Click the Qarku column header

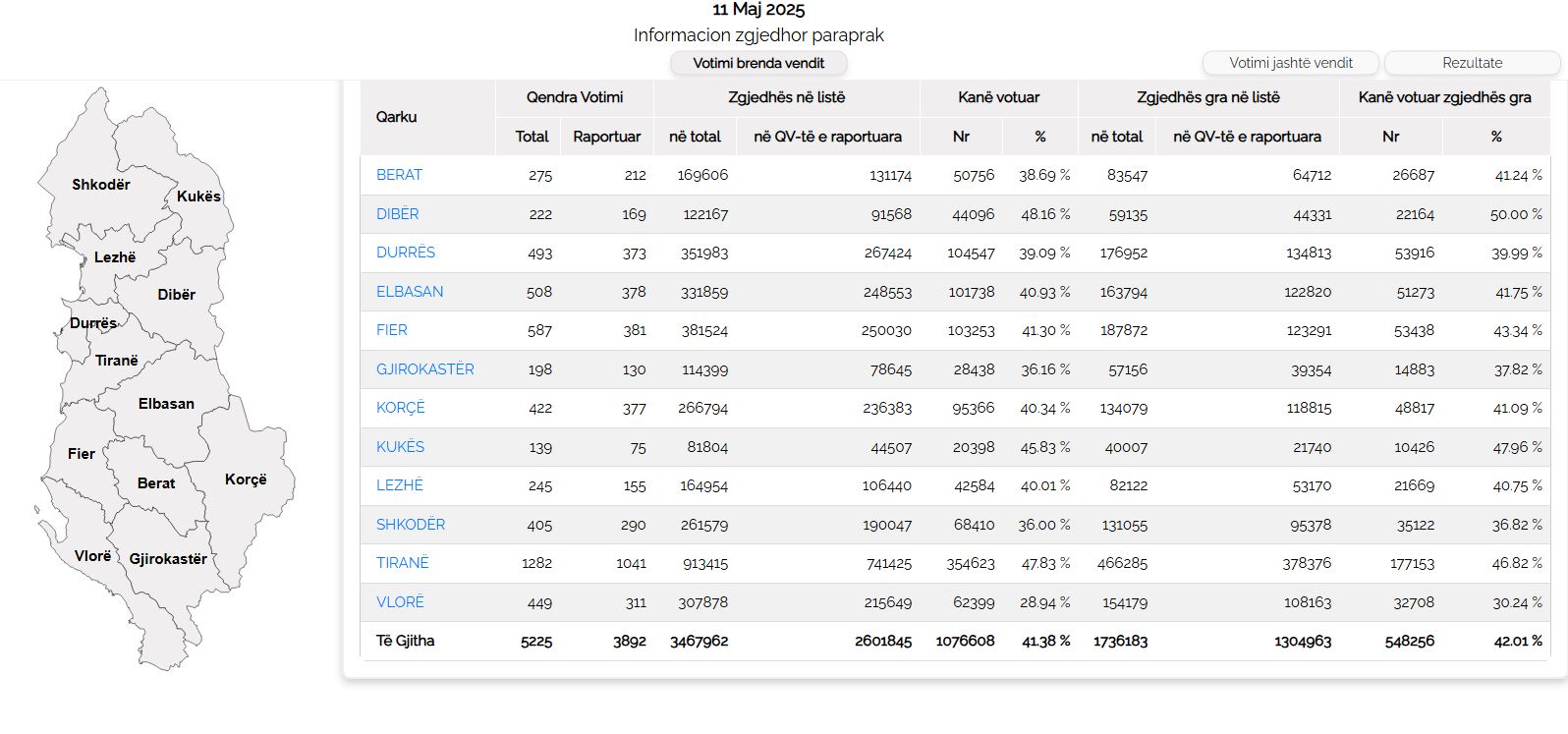coord(397,117)
